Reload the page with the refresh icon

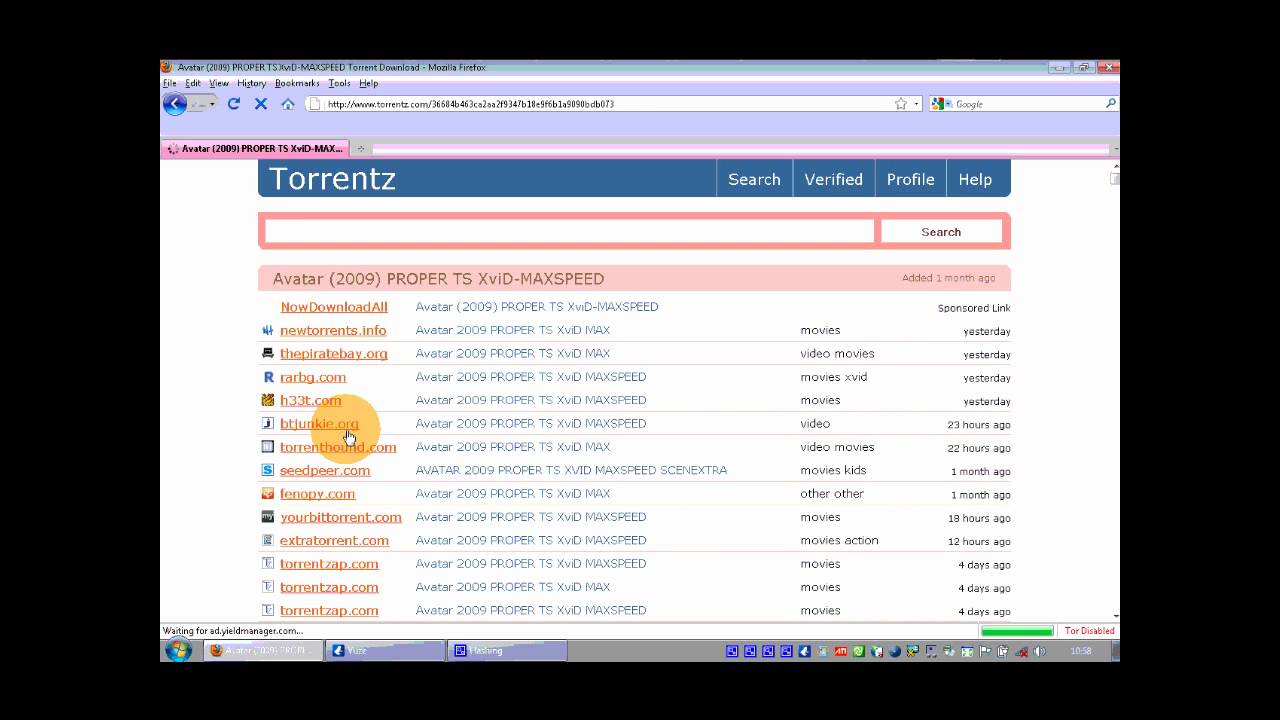coord(234,103)
